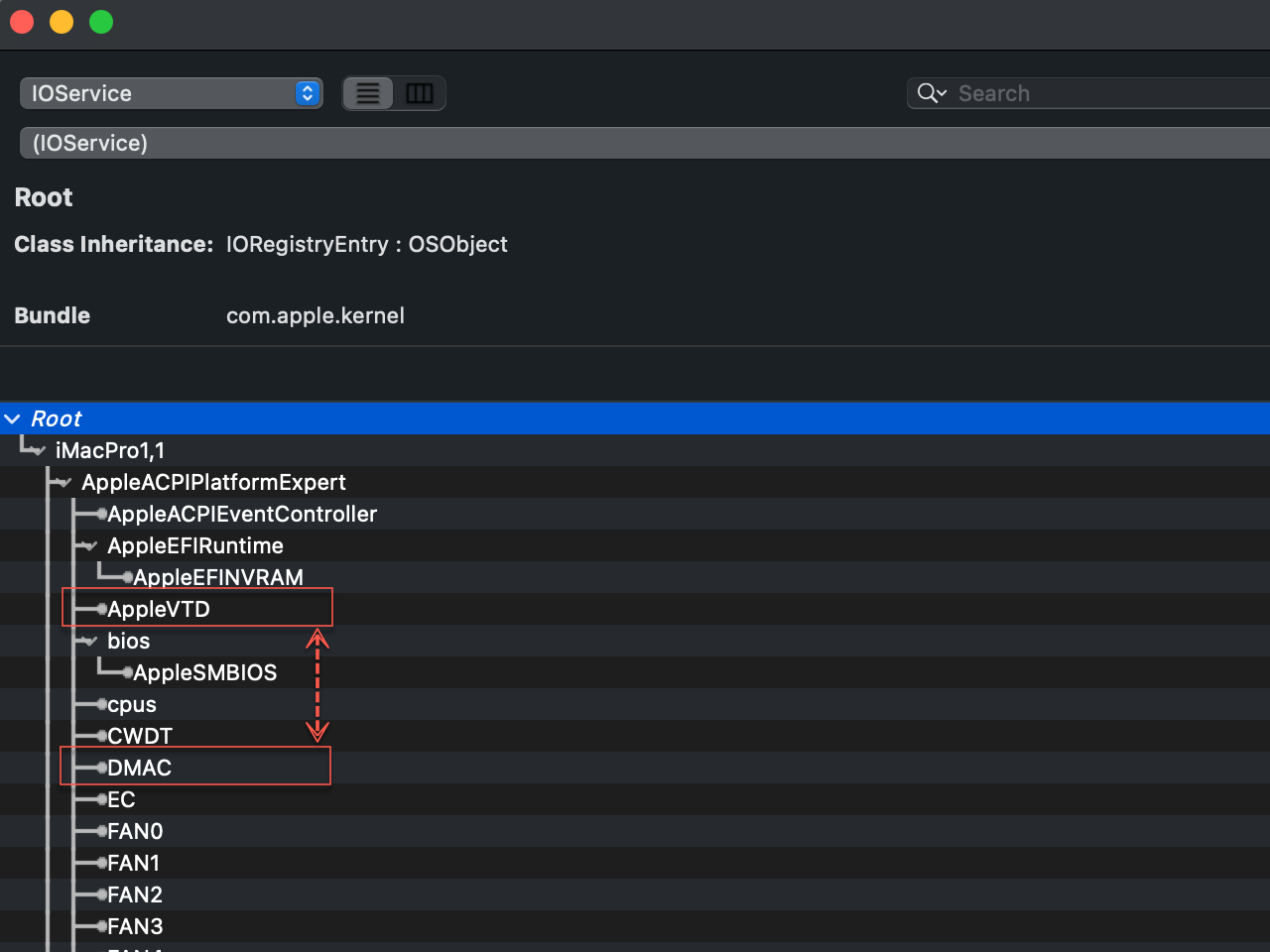Select the AppleVTD entry
1270x952 pixels.
pos(159,609)
